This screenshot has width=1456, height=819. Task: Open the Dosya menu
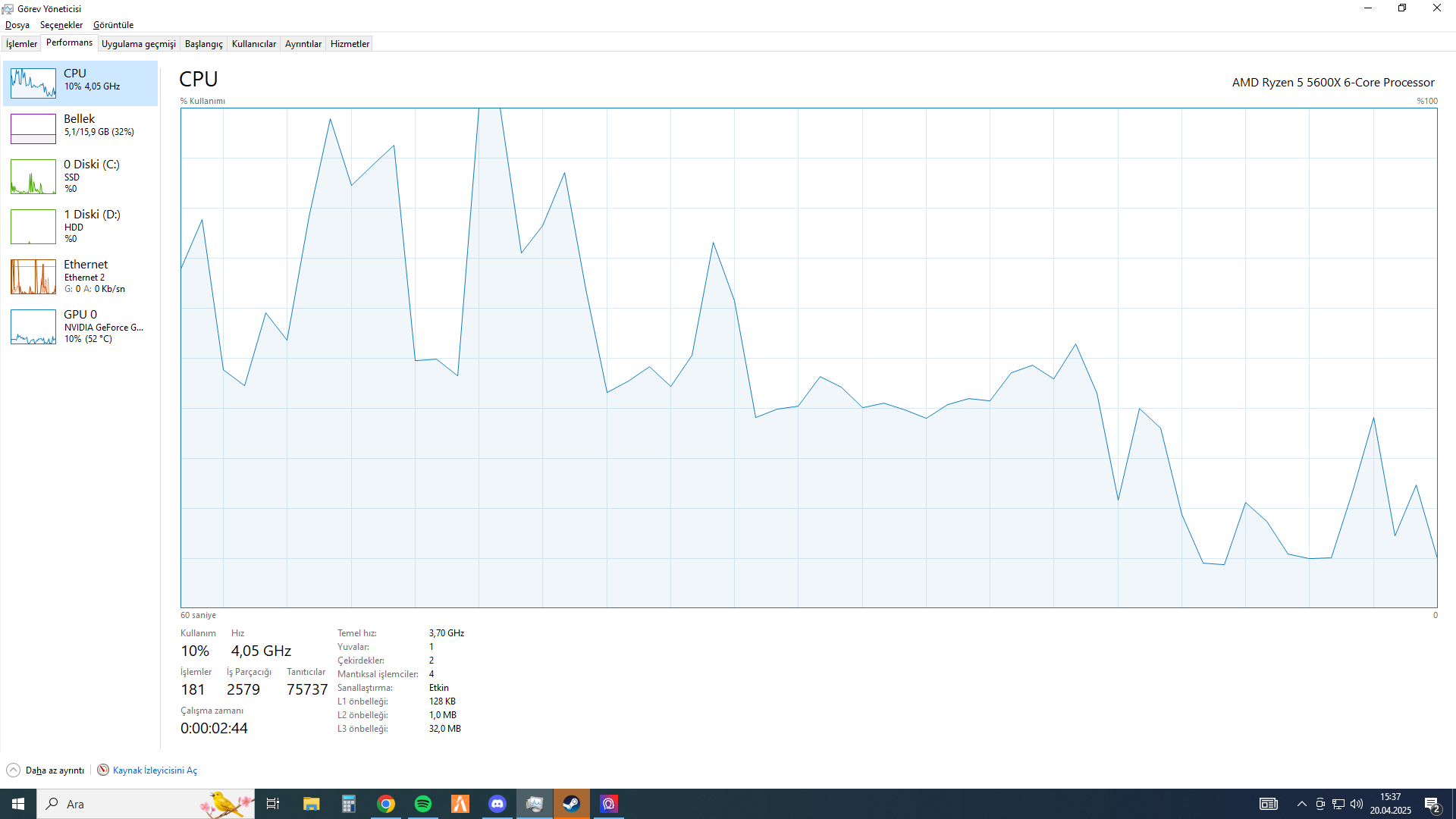(17, 25)
